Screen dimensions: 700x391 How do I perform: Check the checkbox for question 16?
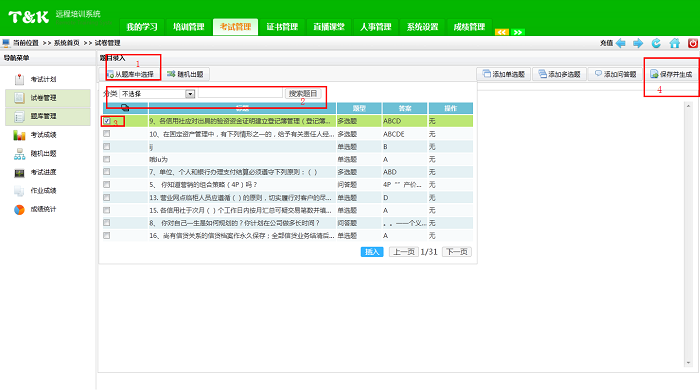pos(107,236)
